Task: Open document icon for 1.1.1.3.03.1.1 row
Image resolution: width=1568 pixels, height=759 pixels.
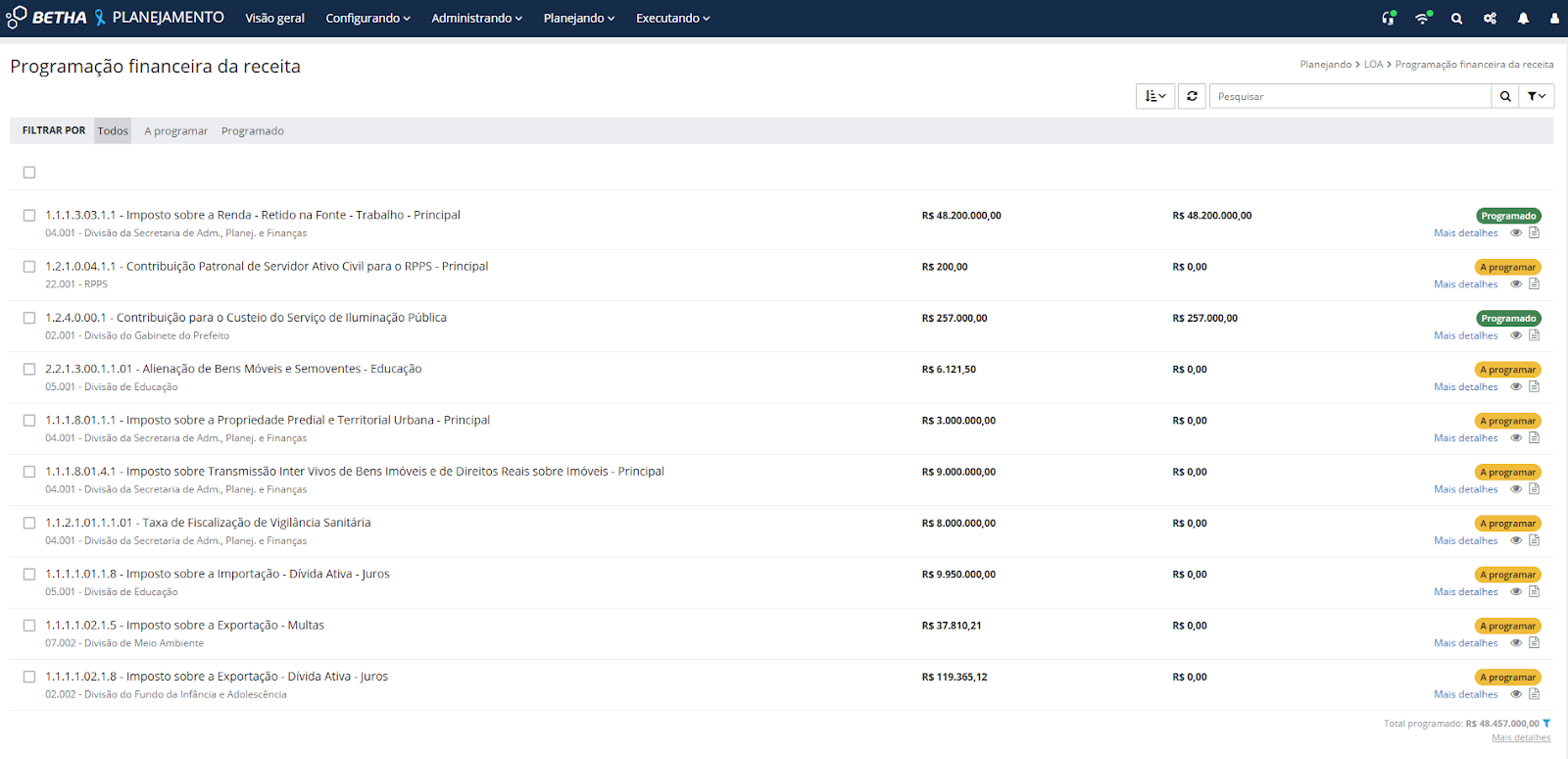Action: click(1535, 232)
